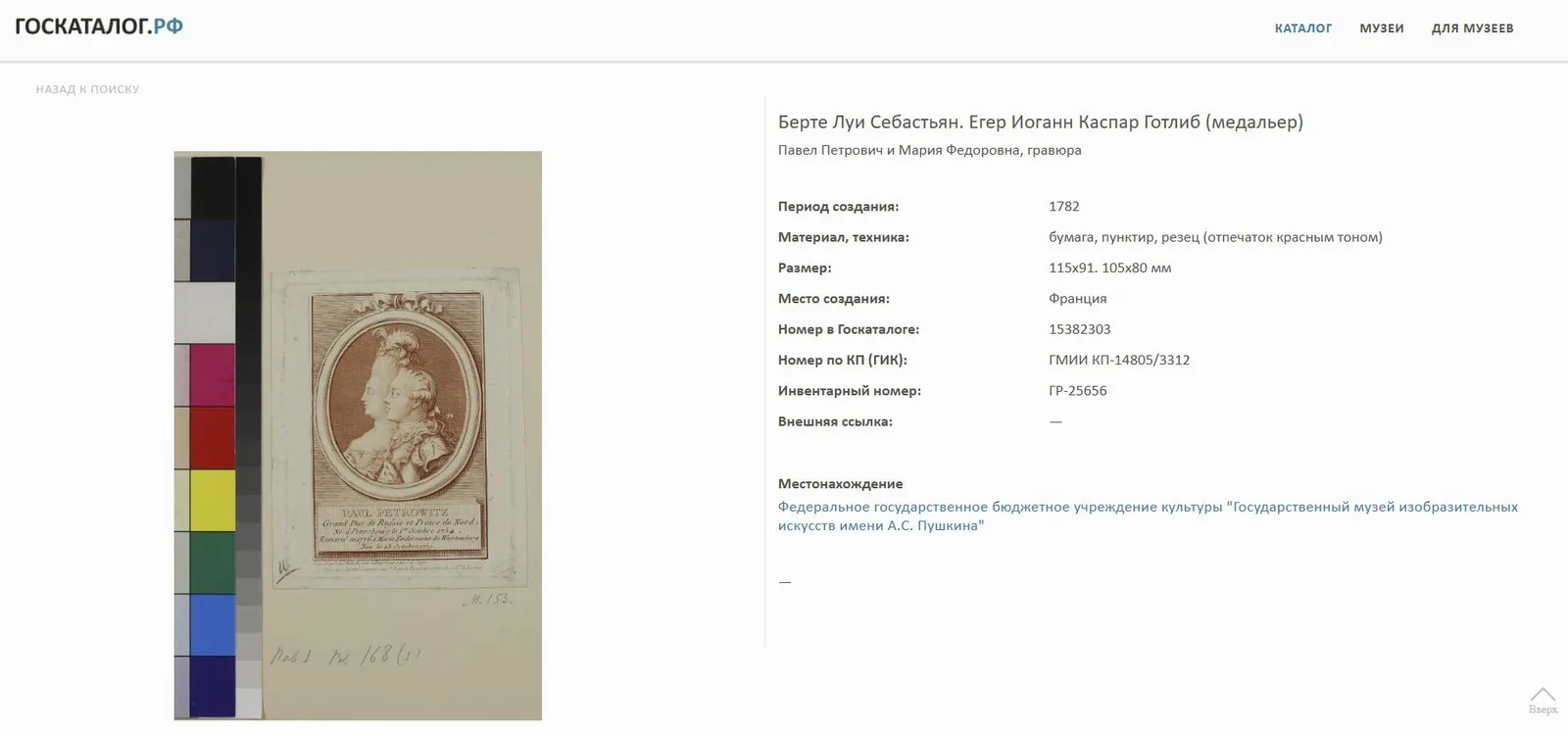Click the ГОСКАТАЛОГ.РФ site logo
Viewport: 1568px width, 736px height.
click(x=99, y=26)
